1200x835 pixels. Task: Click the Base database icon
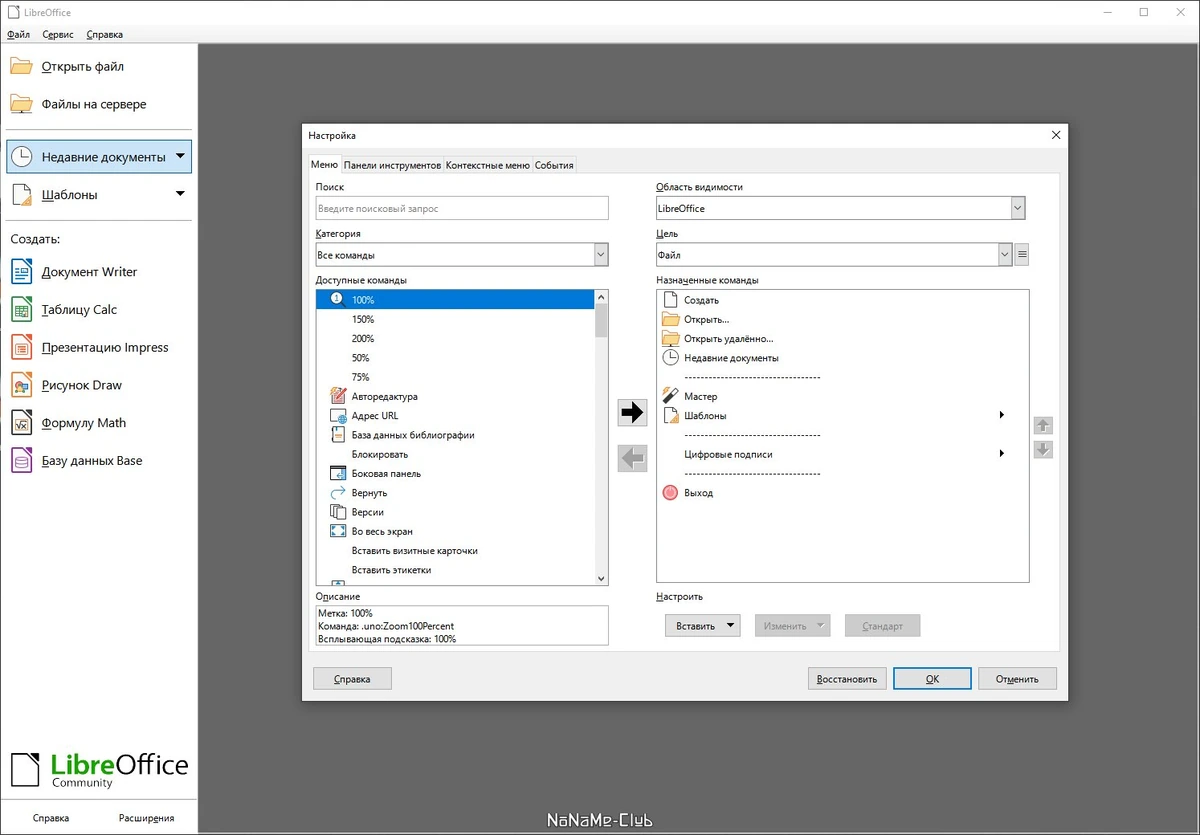(x=22, y=461)
